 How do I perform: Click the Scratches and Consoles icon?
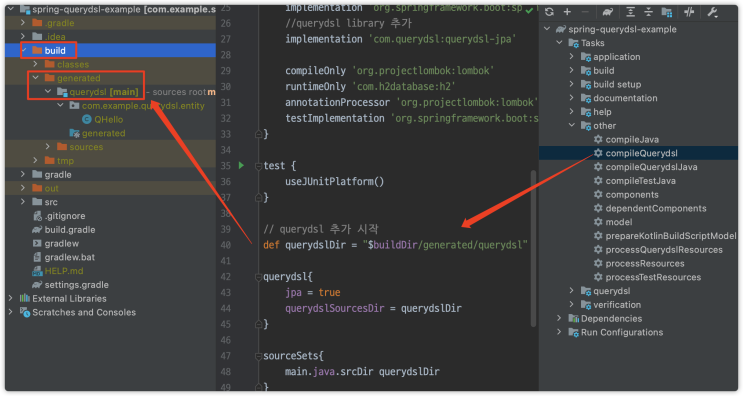click(x=25, y=312)
